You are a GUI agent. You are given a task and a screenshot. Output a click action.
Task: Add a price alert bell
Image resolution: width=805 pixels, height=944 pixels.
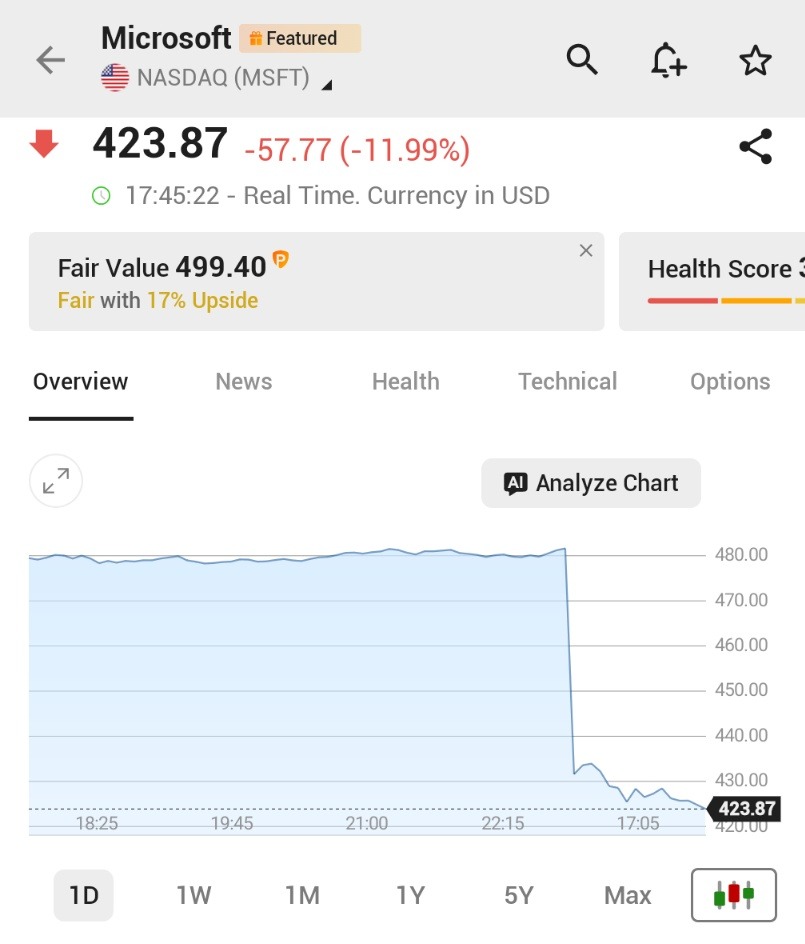pos(668,61)
